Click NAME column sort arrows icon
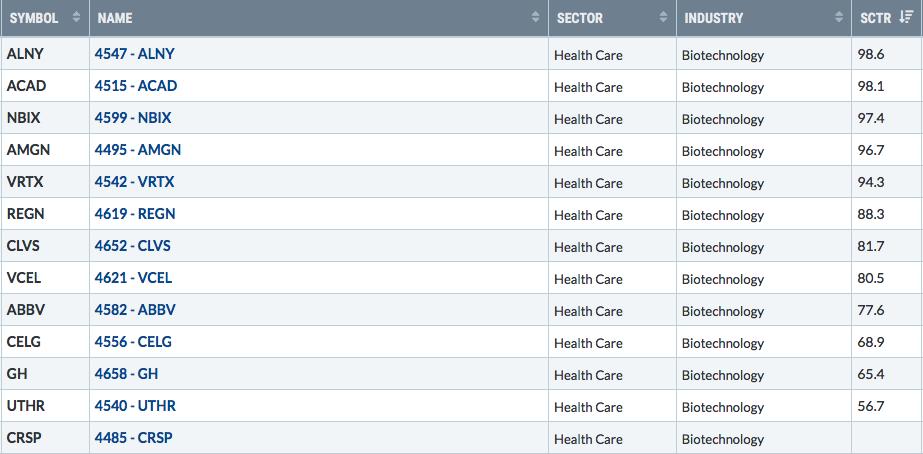The width and height of the screenshot is (923, 454). point(535,18)
